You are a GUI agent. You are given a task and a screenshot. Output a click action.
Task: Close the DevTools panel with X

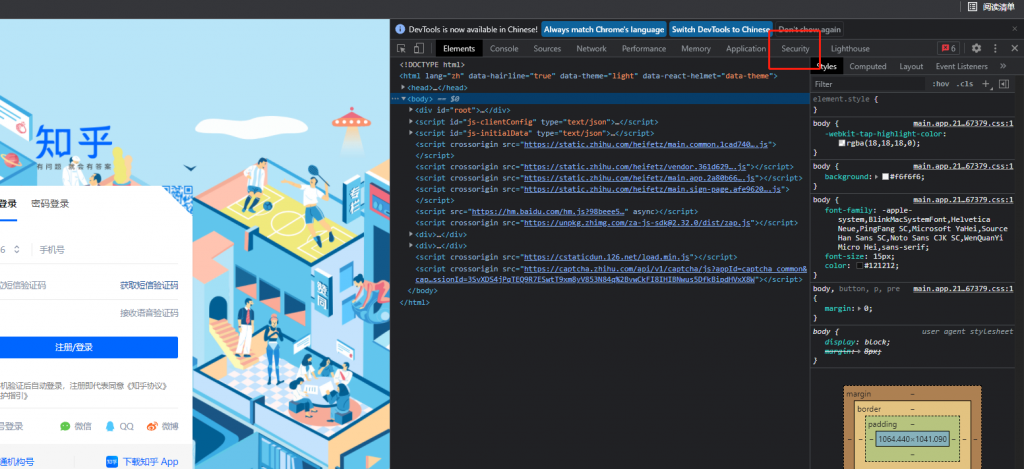click(1014, 48)
